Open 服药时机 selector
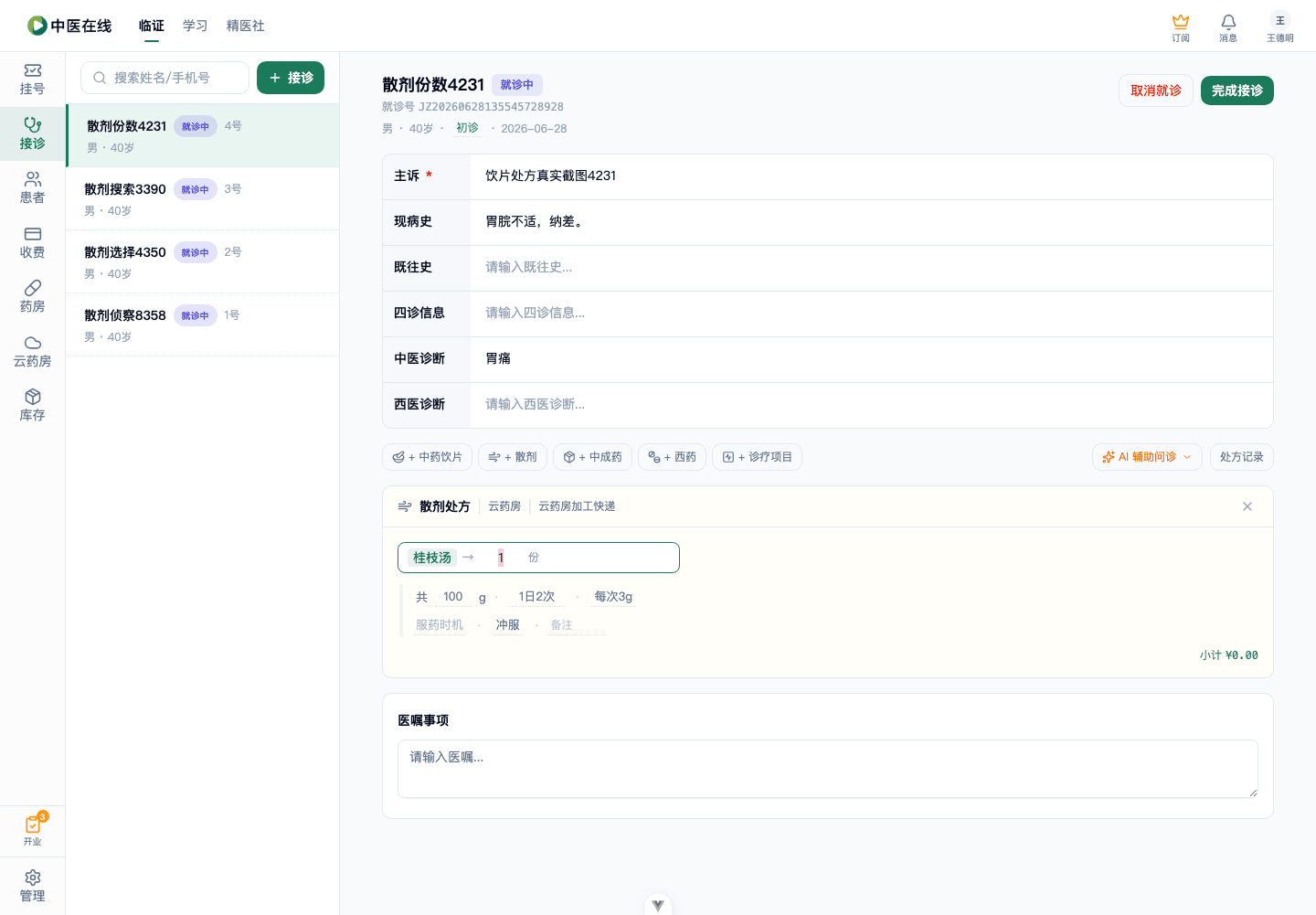The image size is (1316, 915). coord(440,625)
